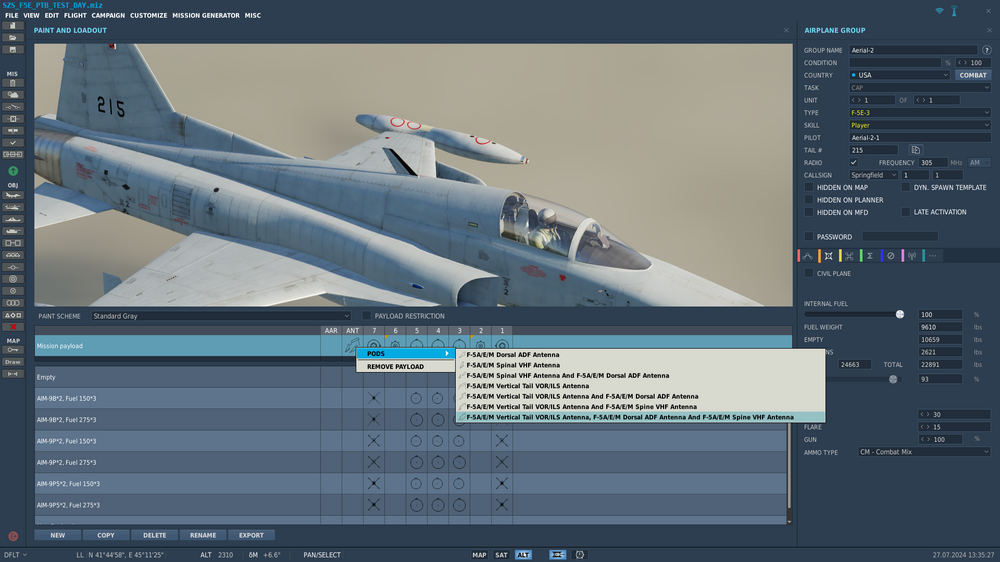Open the FILE menu
1000x562 pixels.
point(11,15)
